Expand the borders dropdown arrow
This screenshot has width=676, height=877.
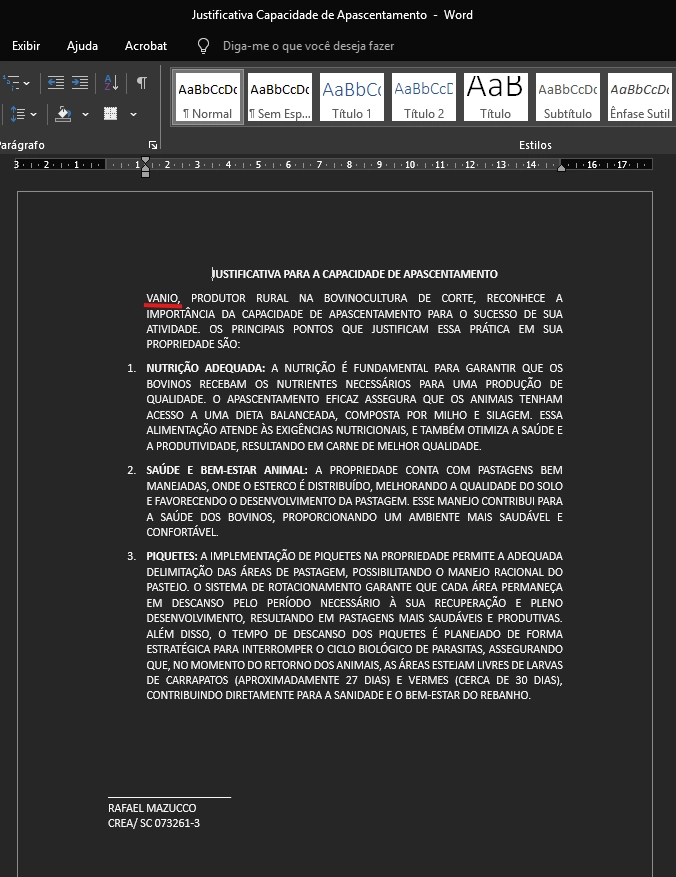pyautogui.click(x=131, y=114)
